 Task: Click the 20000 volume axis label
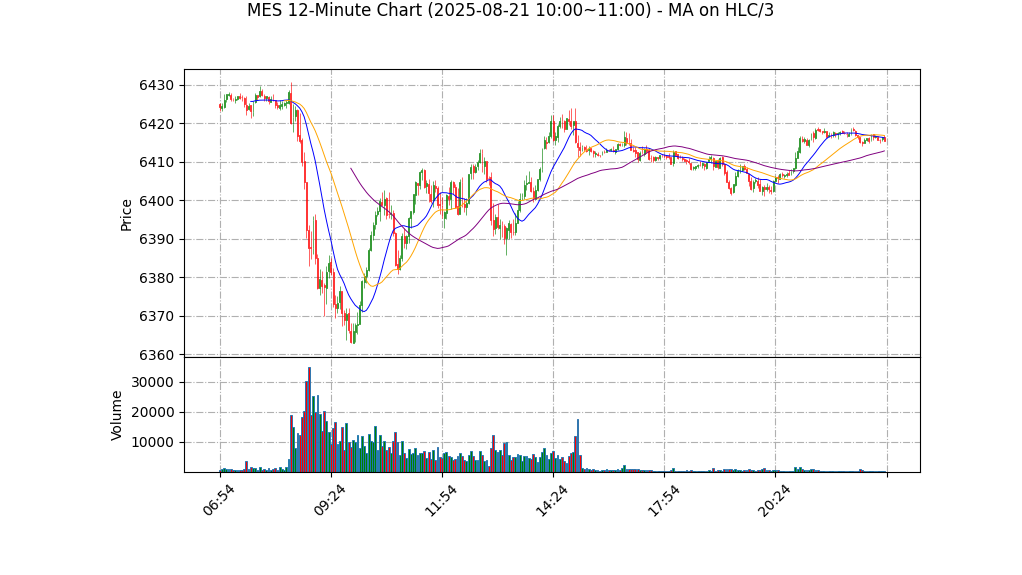(153, 412)
